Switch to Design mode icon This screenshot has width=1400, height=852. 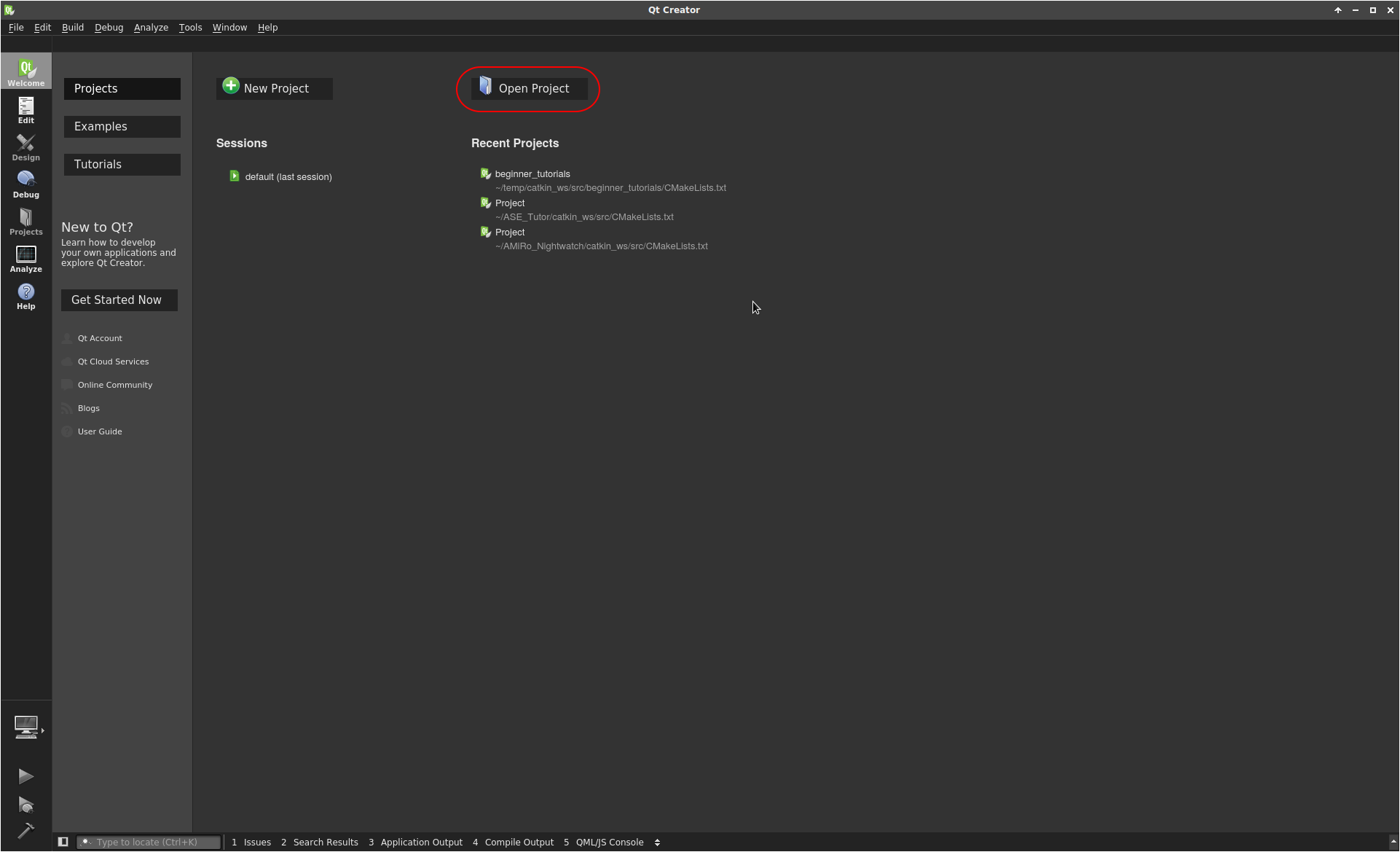tap(26, 147)
